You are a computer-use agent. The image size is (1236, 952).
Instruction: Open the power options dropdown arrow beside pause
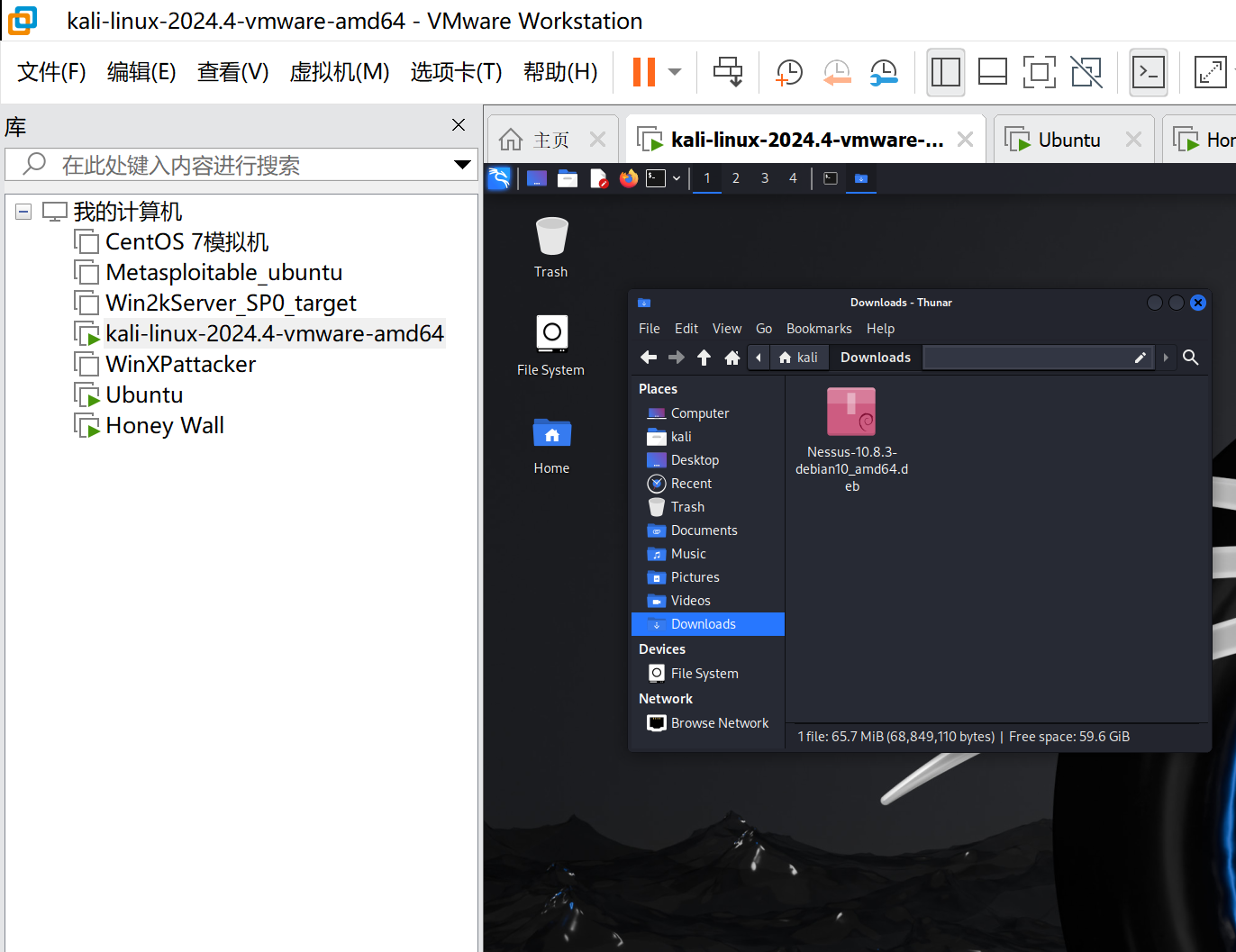coord(675,72)
